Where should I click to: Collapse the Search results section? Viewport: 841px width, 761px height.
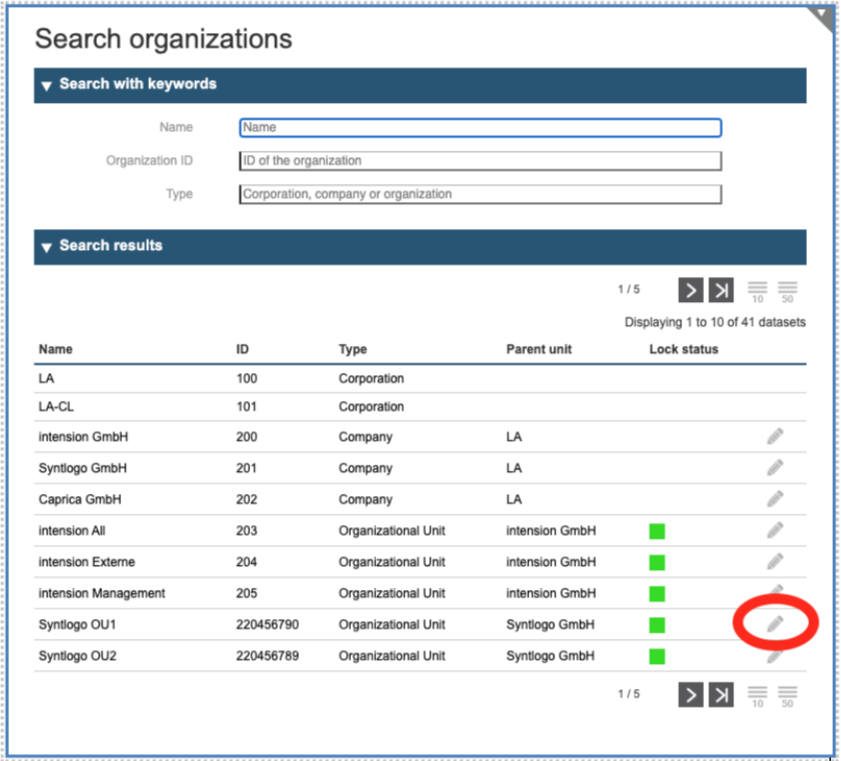pyautogui.click(x=46, y=247)
